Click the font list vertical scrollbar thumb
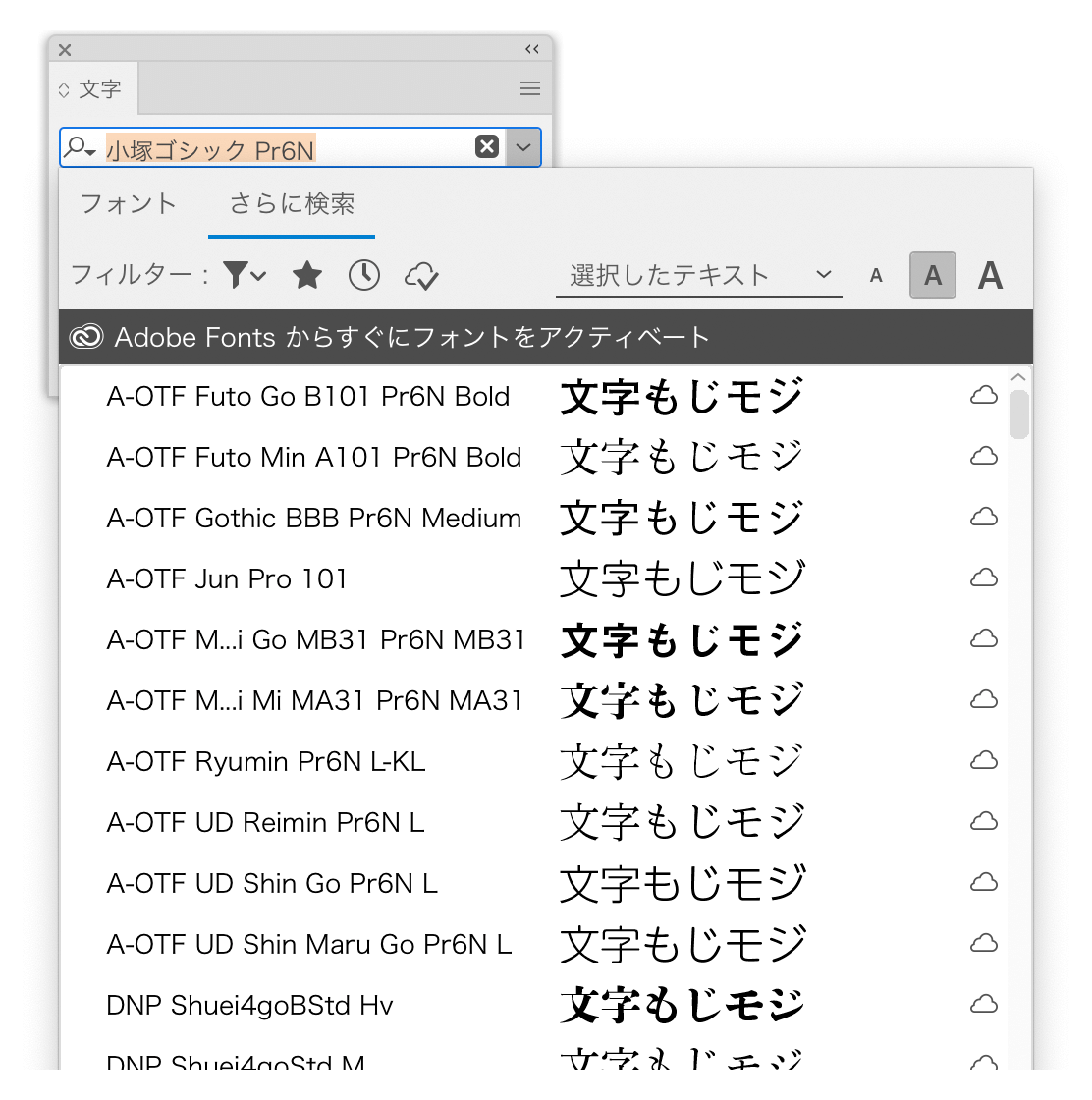 tap(1019, 415)
